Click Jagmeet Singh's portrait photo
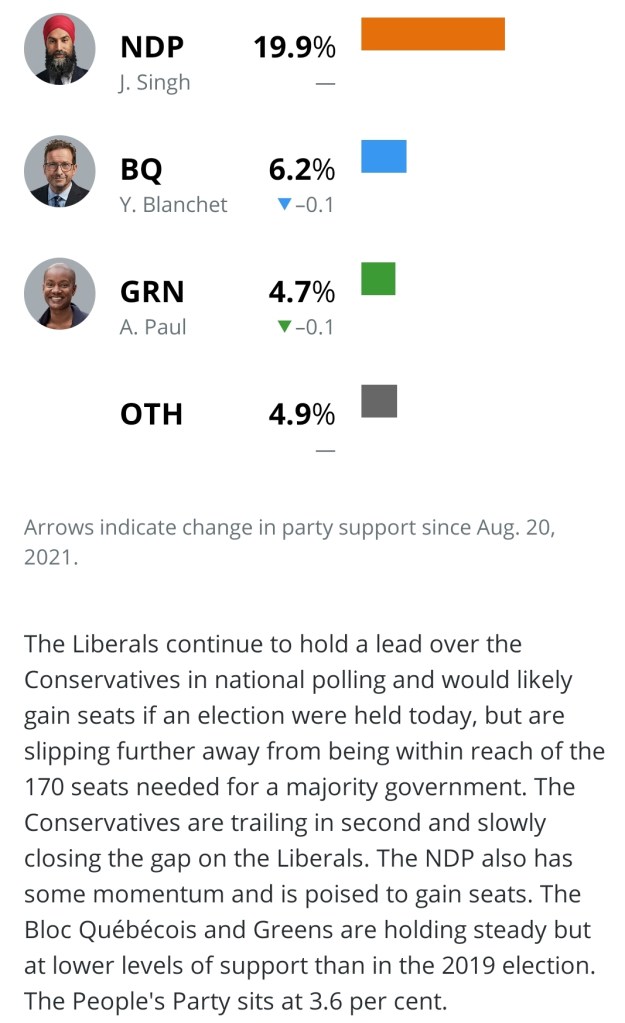Image resolution: width=625 pixels, height=1023 pixels. [60, 48]
